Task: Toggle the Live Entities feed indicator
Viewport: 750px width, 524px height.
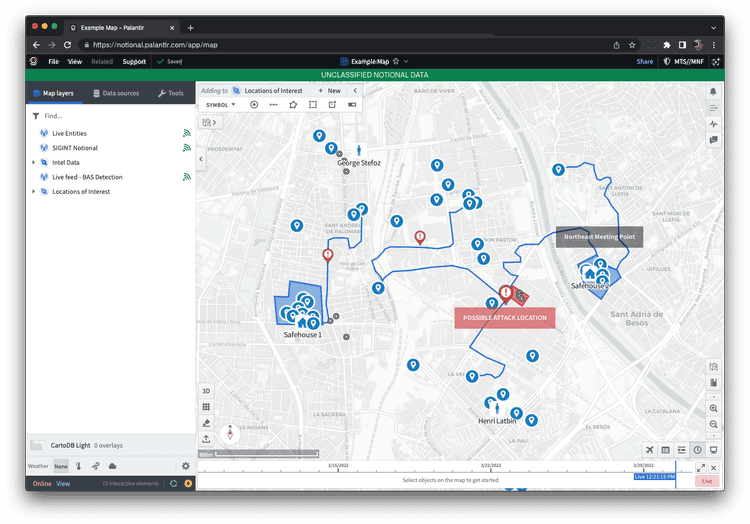Action: pyautogui.click(x=186, y=133)
